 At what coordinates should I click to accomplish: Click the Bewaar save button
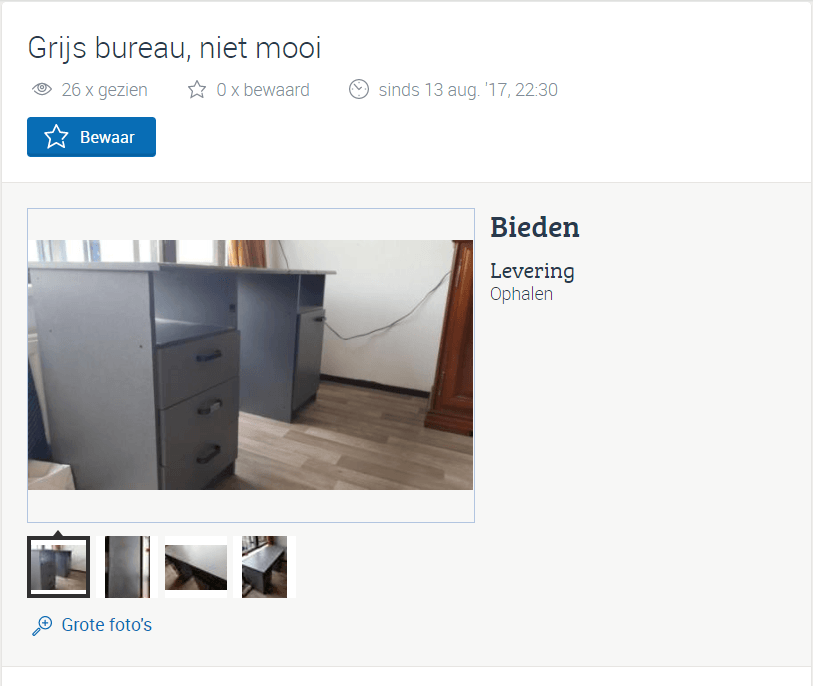(91, 137)
